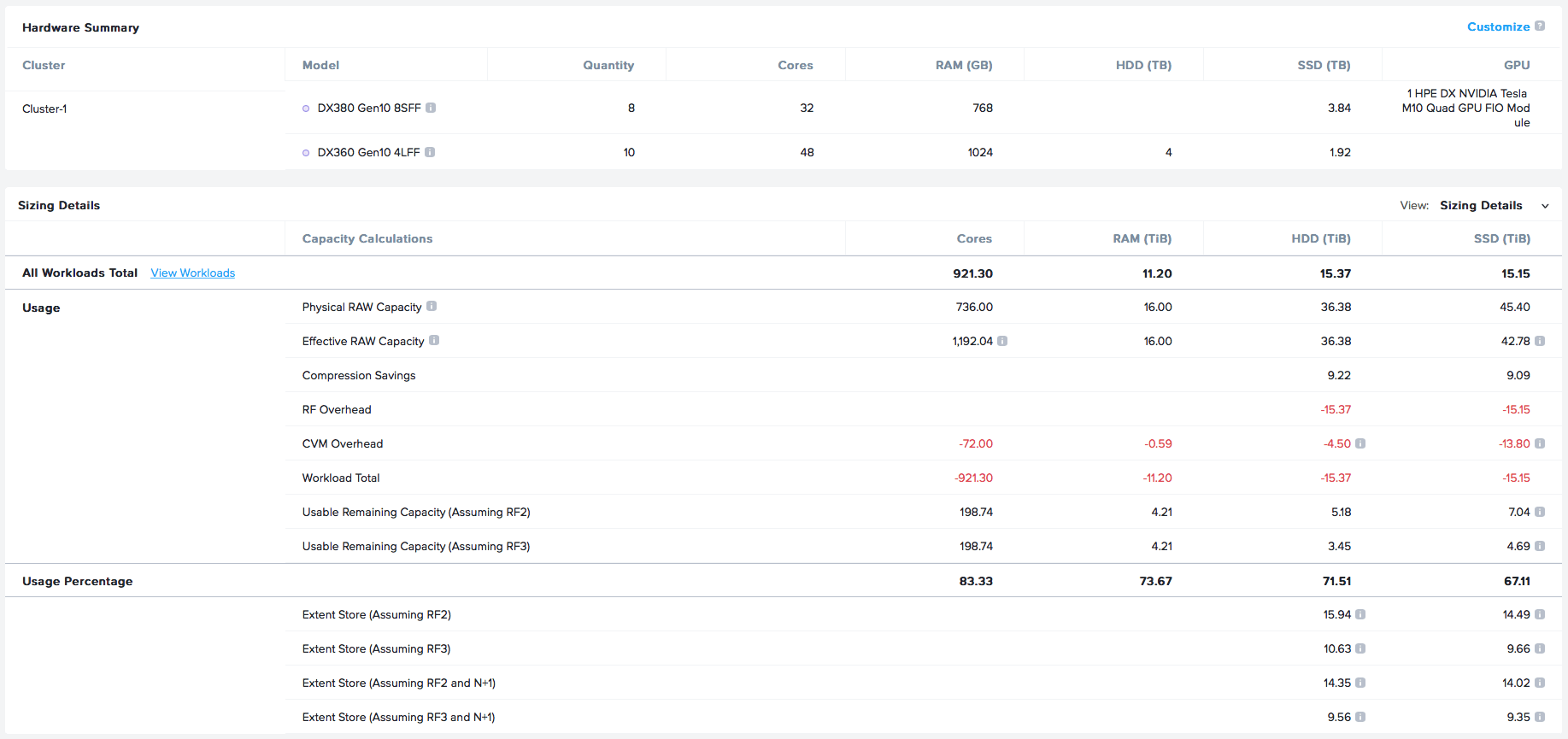Viewport: 1568px width, 739px height.
Task: Click info icon next to Extent Store RF2 HDD 15.94
Action: (x=1360, y=614)
